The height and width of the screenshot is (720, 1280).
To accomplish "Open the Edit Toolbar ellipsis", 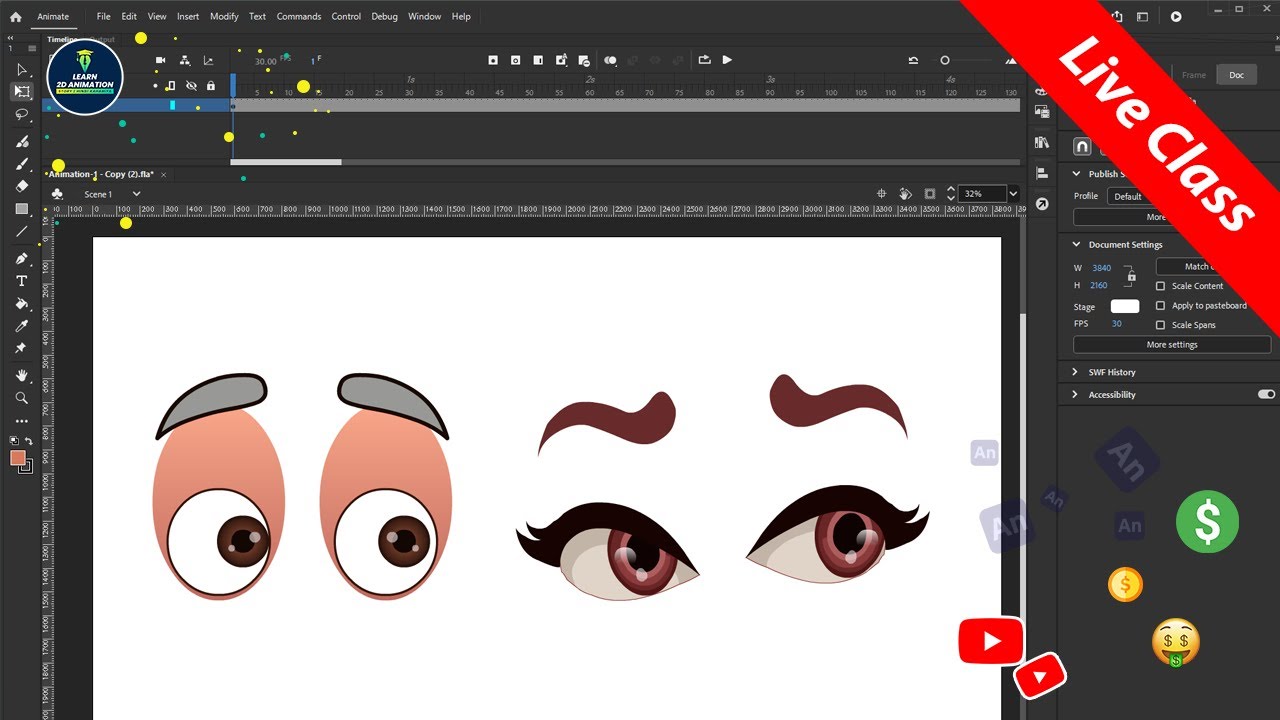I will point(21,421).
